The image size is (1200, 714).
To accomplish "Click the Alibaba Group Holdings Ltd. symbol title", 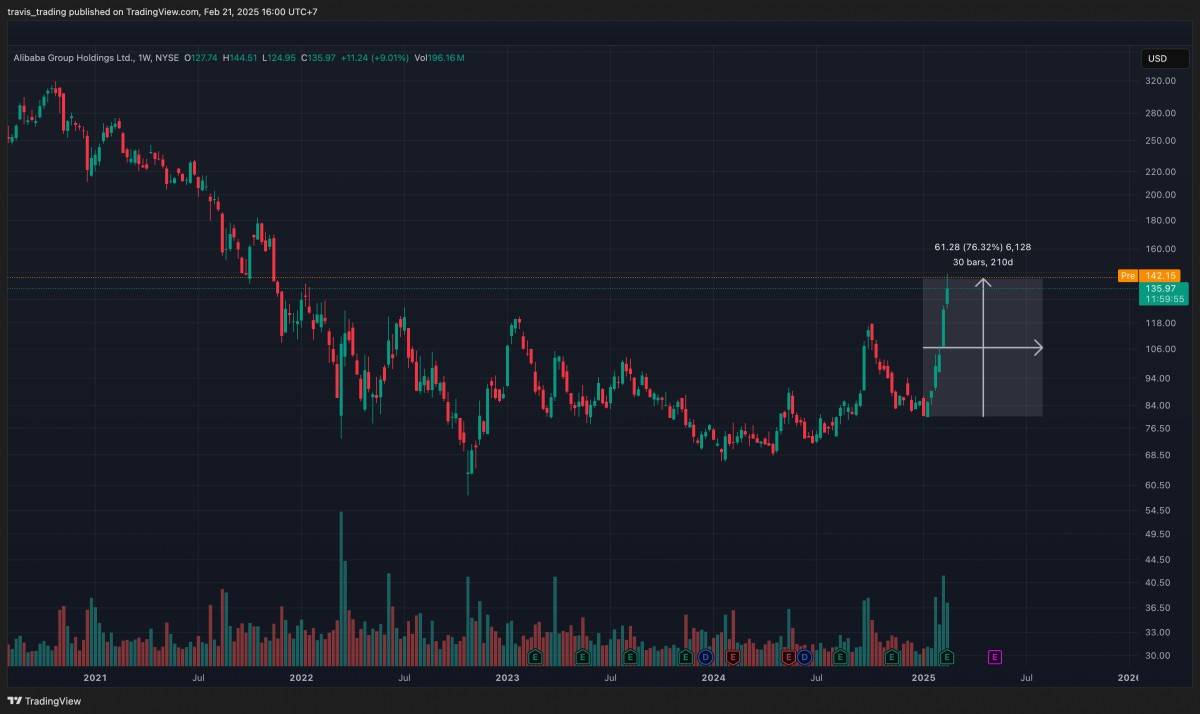I will (x=73, y=58).
